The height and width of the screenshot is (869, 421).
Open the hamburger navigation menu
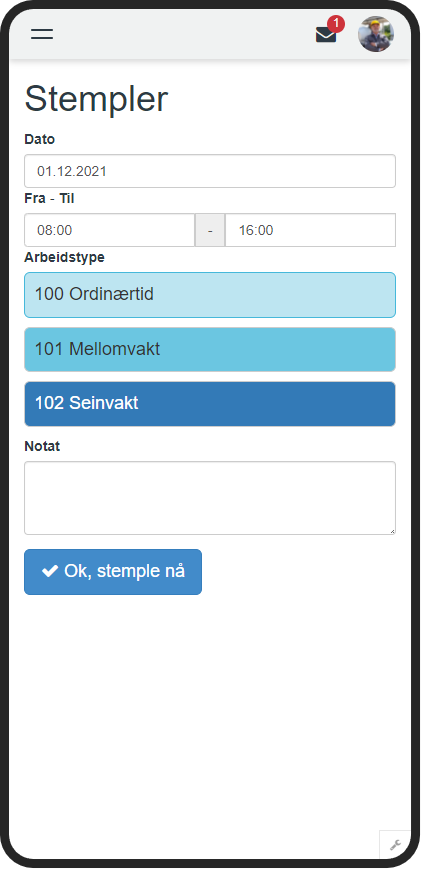click(42, 34)
